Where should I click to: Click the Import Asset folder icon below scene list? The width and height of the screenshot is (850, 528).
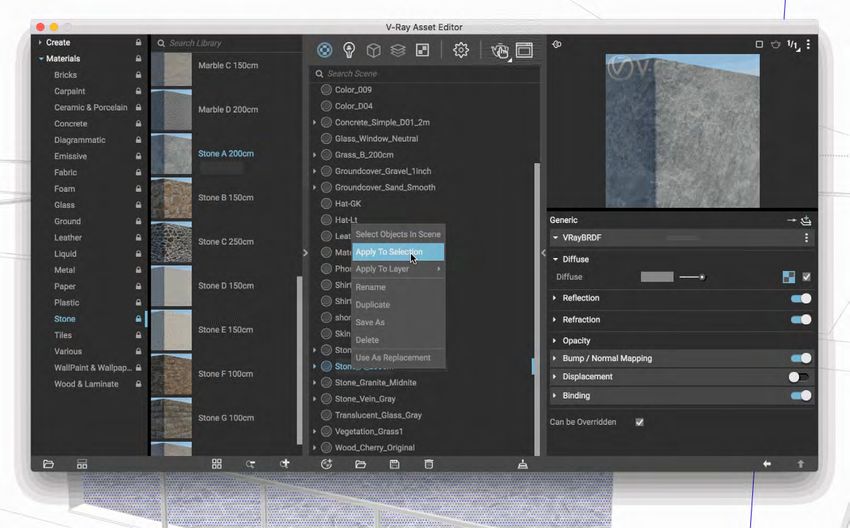click(x=360, y=464)
